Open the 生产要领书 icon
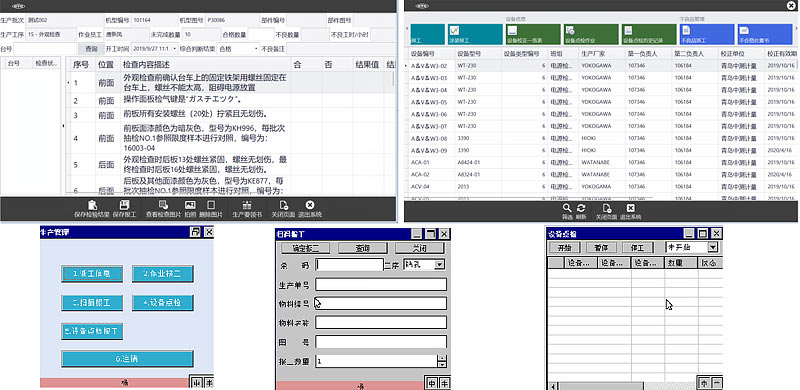800x390 pixels. [x=247, y=205]
